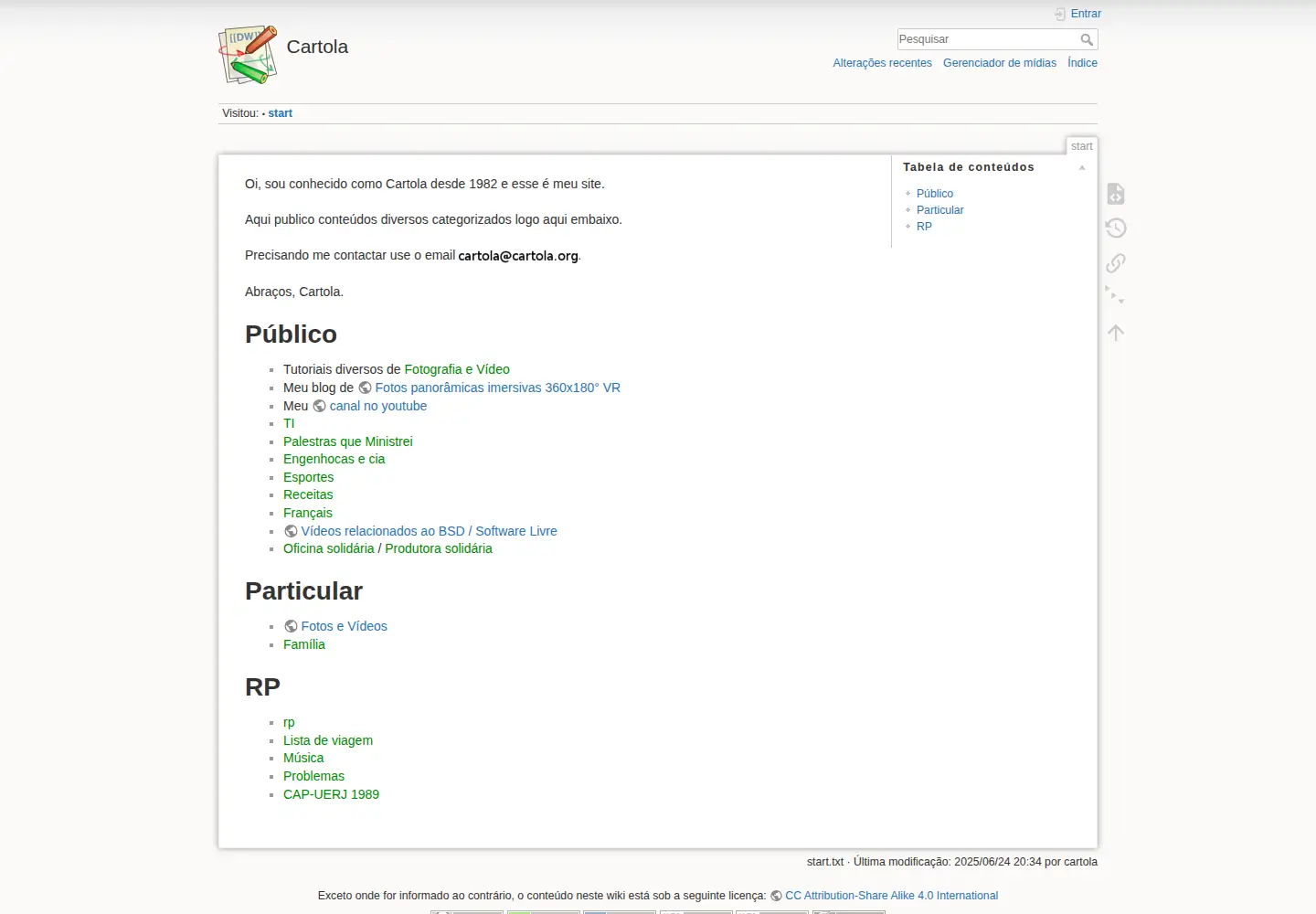Open the Français link
The image size is (1316, 914).
[x=308, y=513]
